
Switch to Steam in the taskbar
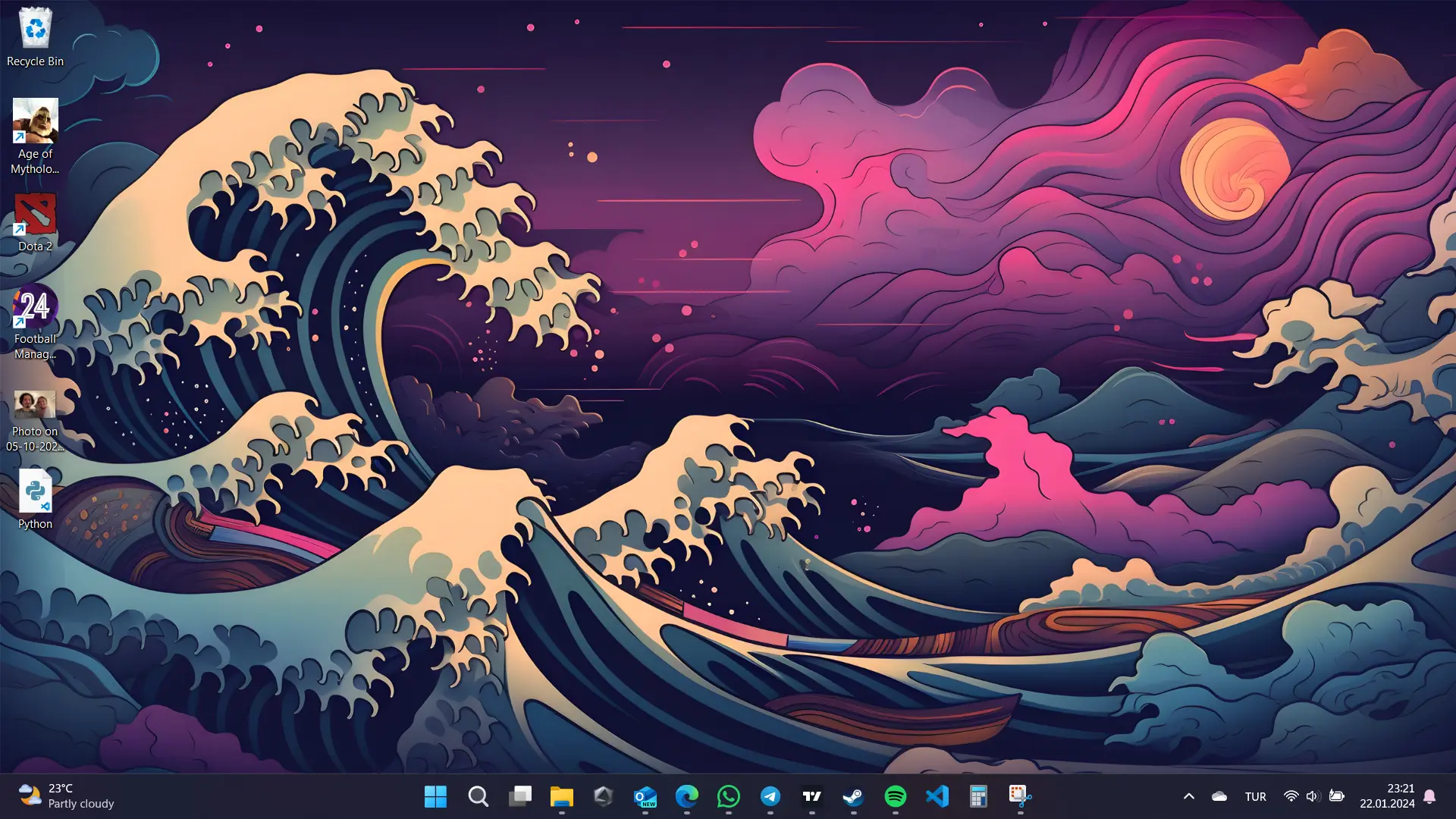854,796
